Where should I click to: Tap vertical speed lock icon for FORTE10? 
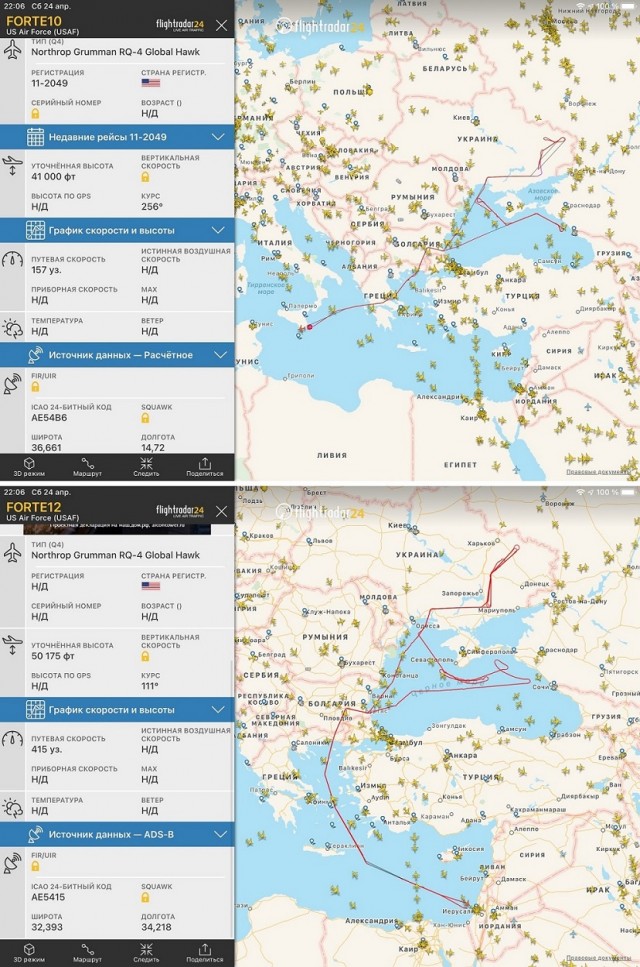[x=145, y=177]
